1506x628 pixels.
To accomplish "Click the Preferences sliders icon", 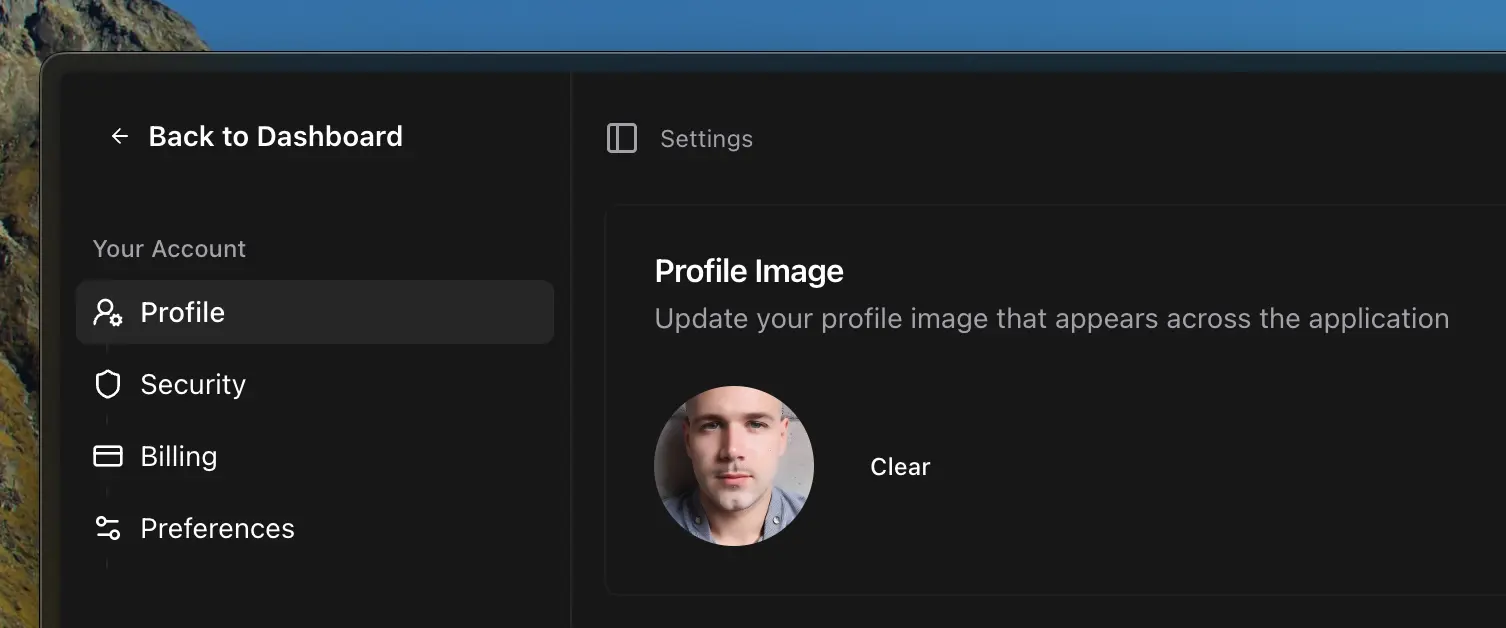I will click(107, 529).
